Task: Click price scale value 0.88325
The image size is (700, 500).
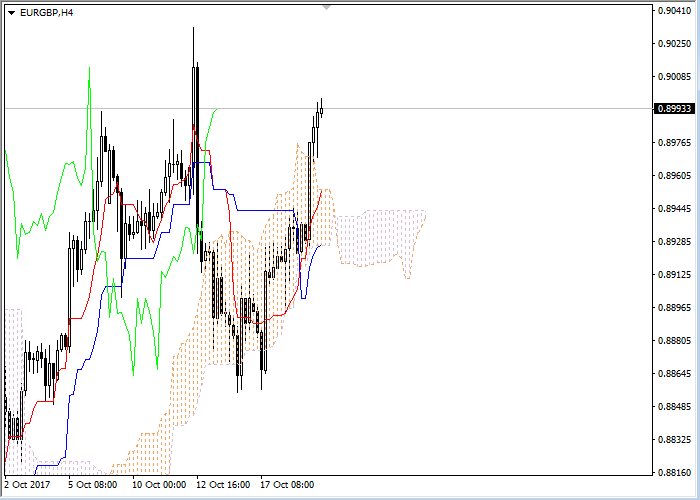Action: [675, 439]
